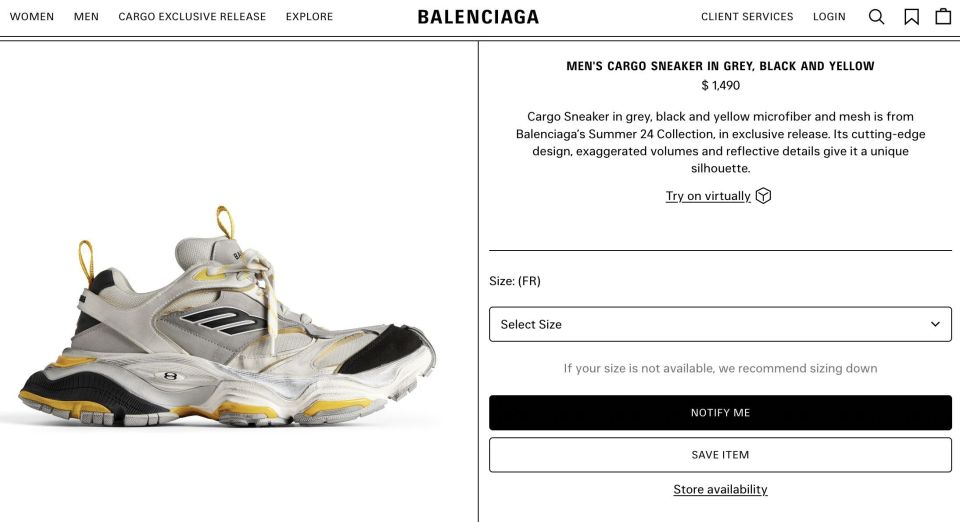Image resolution: width=960 pixels, height=522 pixels.
Task: Click the Balenciaga logo
Action: (x=478, y=17)
